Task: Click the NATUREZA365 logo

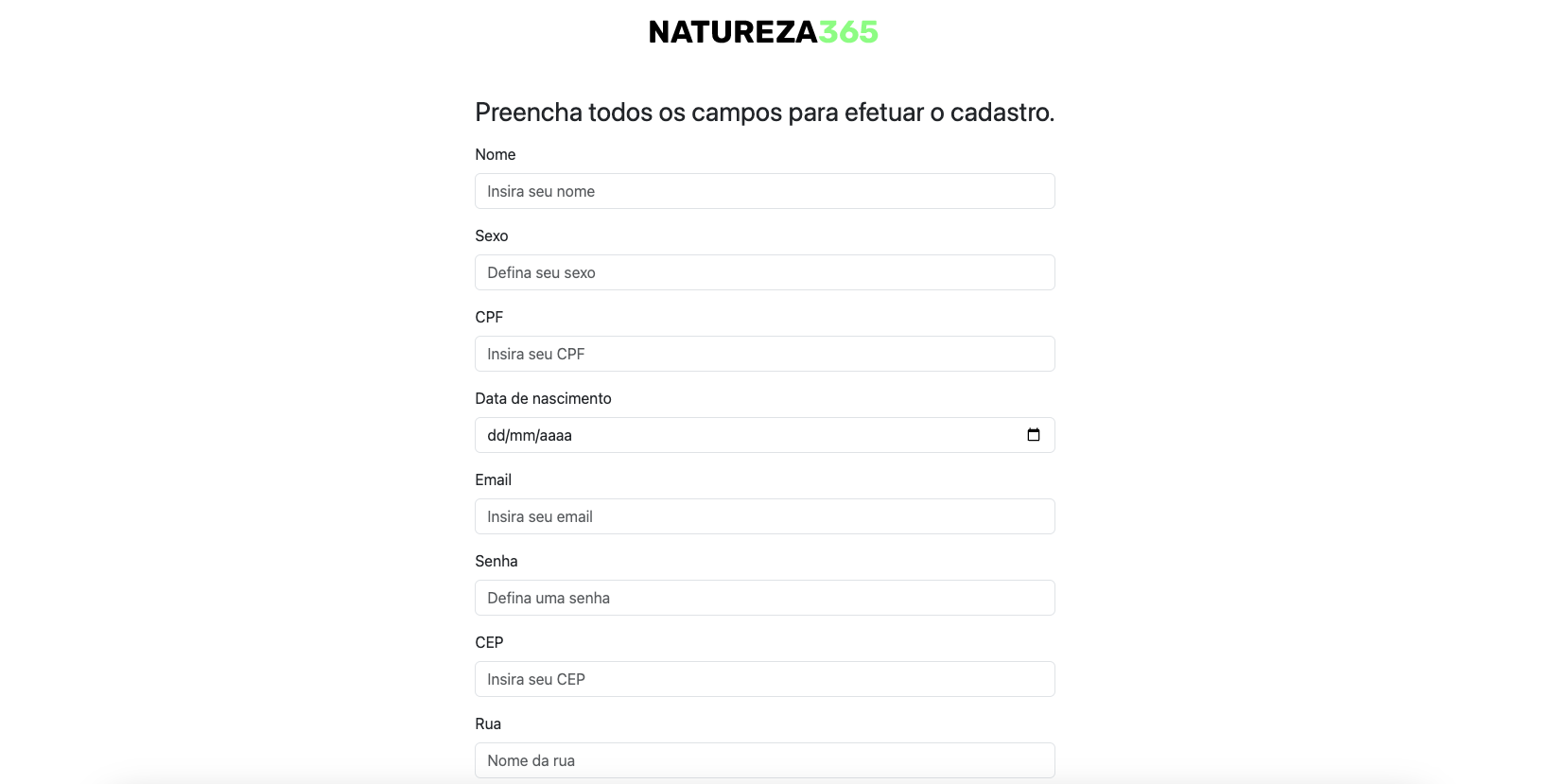Action: click(762, 31)
